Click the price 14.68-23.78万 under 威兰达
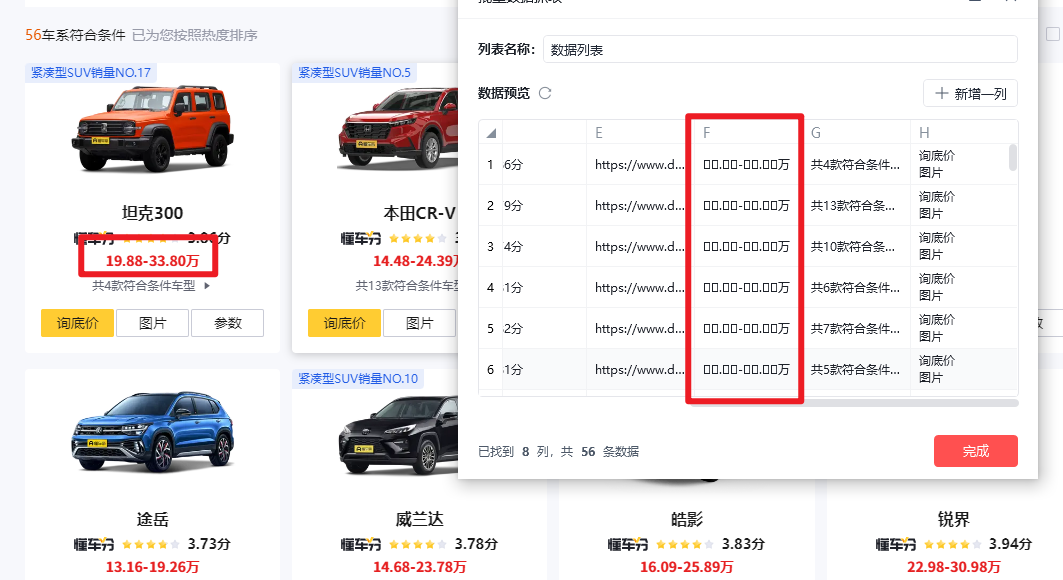1063x580 pixels. pos(420,567)
